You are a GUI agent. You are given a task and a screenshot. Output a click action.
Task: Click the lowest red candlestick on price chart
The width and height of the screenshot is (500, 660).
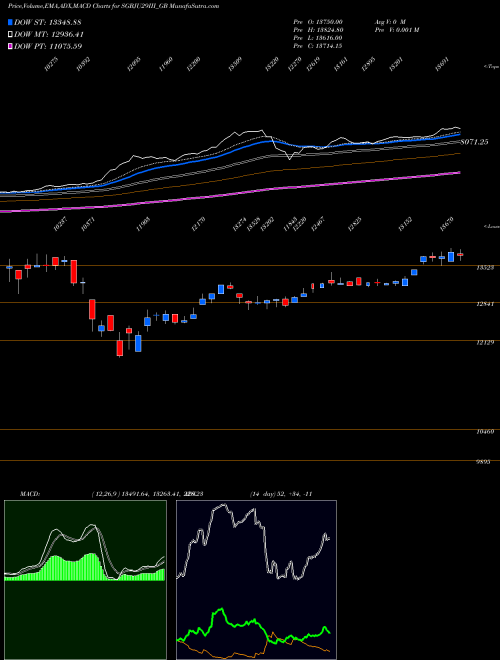[x=120, y=347]
